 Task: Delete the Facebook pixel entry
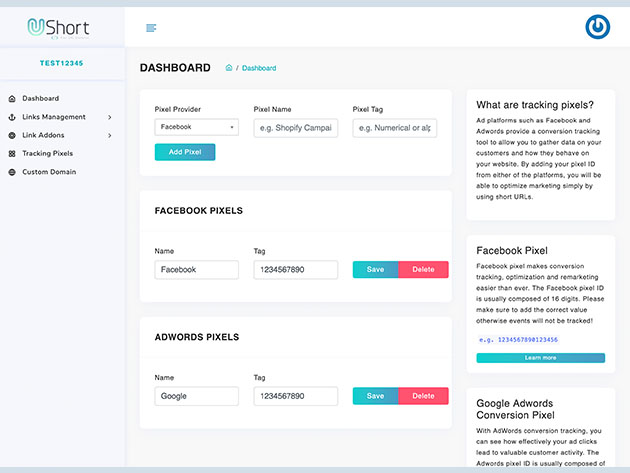[423, 270]
